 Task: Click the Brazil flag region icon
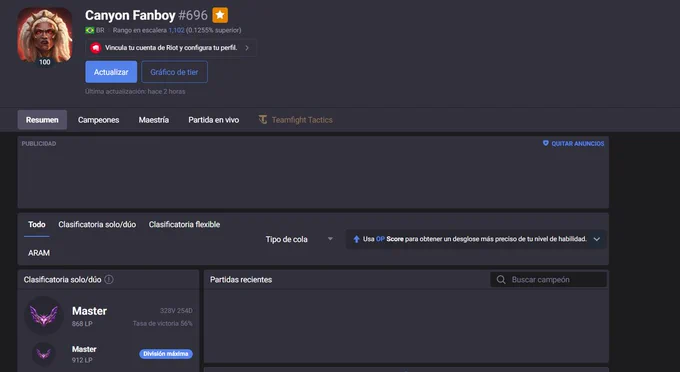click(x=90, y=30)
